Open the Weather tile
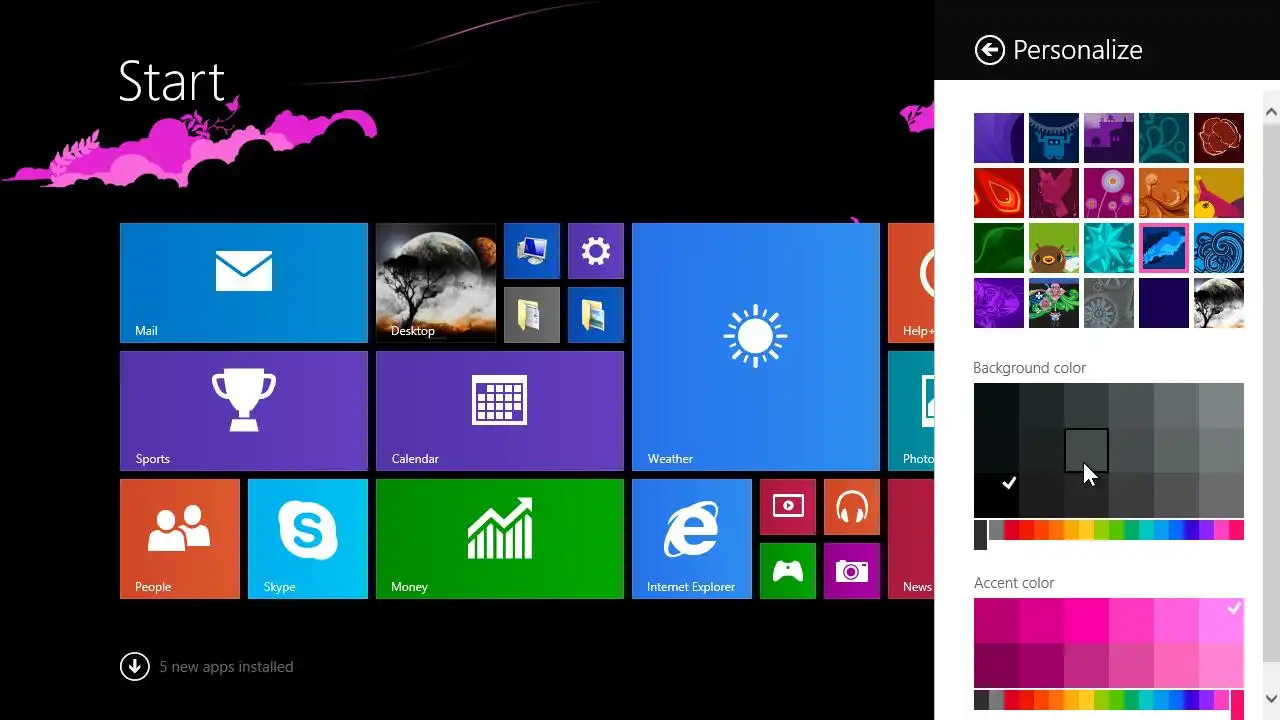1280x720 pixels. coord(756,347)
